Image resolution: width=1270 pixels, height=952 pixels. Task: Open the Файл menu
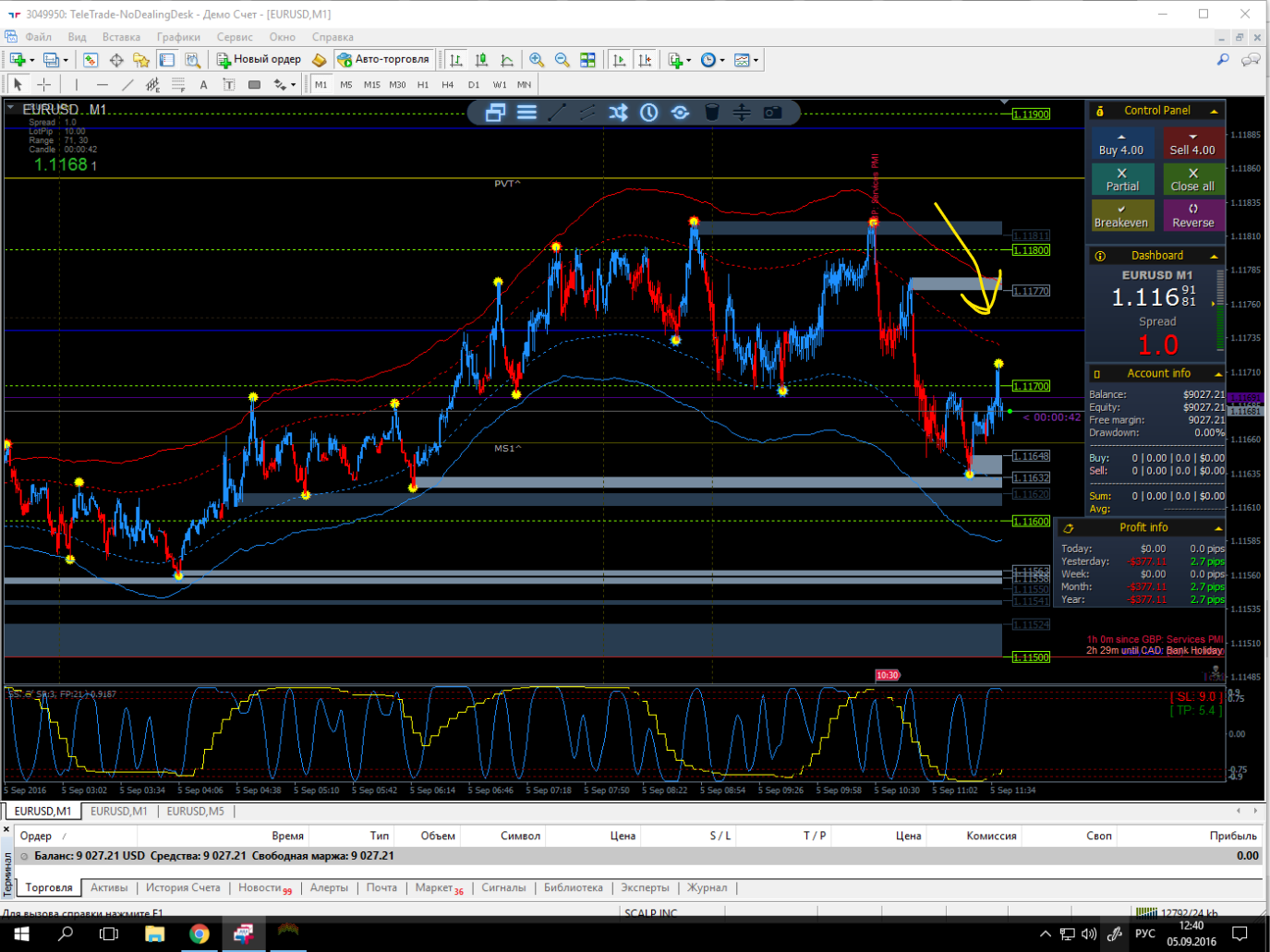coord(39,37)
